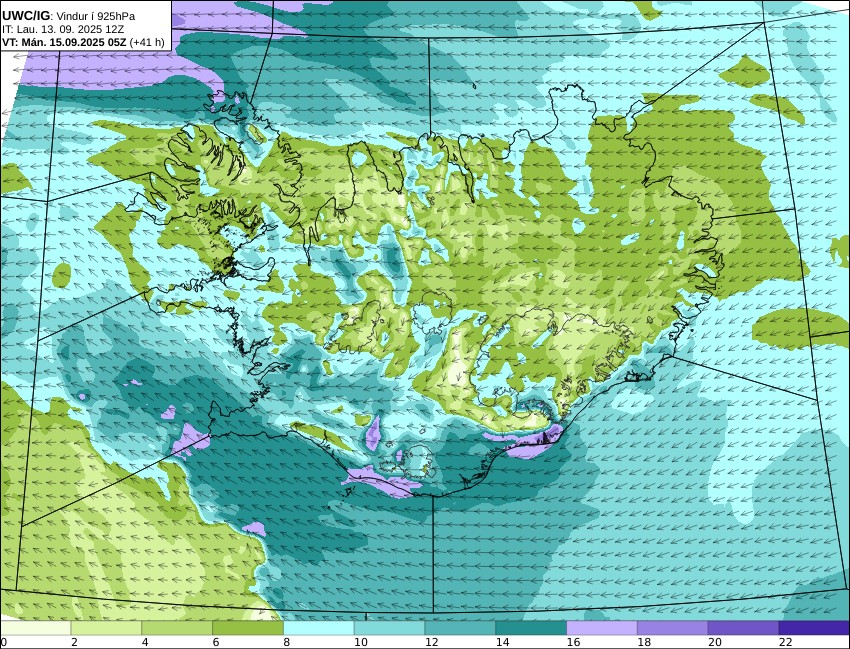Click the 'IT: Lau. 13. 09. 2025 12Z' line
This screenshot has width=850, height=649.
point(63,29)
